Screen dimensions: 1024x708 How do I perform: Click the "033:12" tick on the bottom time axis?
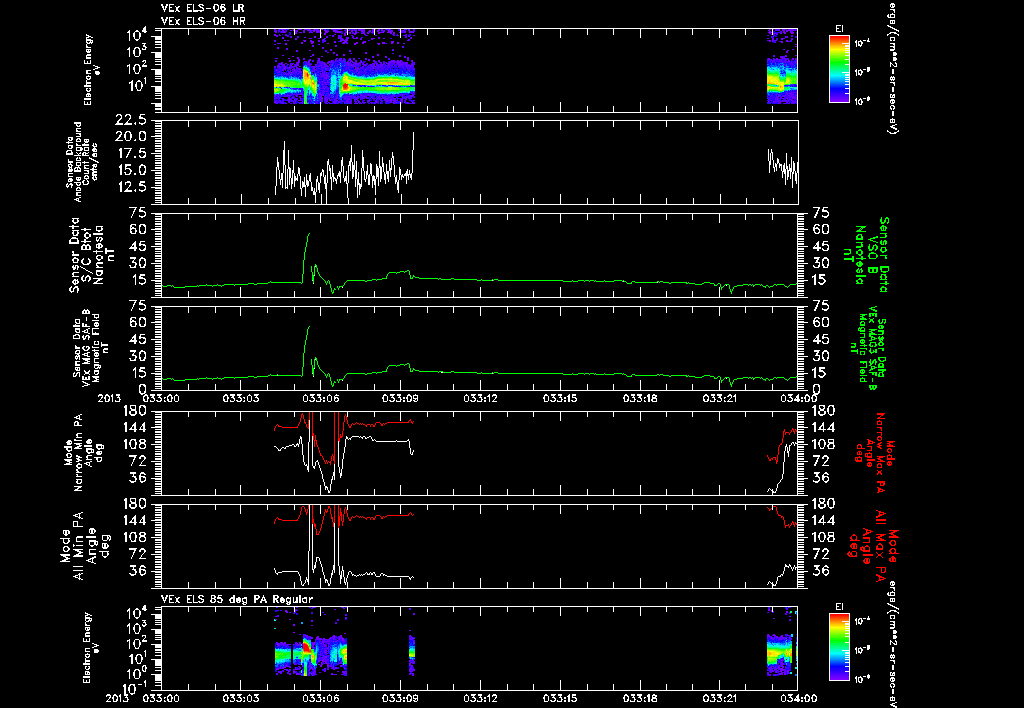coord(481,698)
